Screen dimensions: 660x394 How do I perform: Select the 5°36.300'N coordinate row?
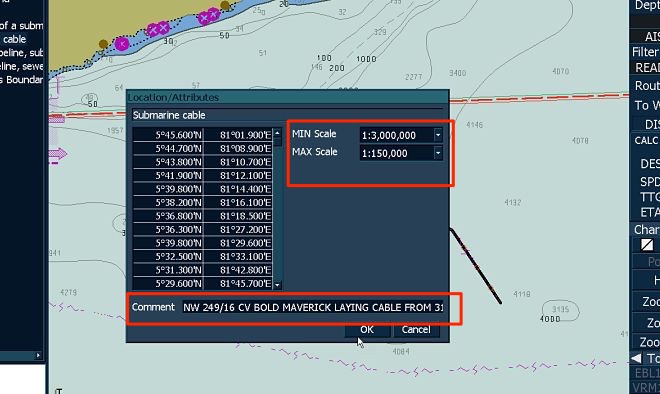pos(203,229)
